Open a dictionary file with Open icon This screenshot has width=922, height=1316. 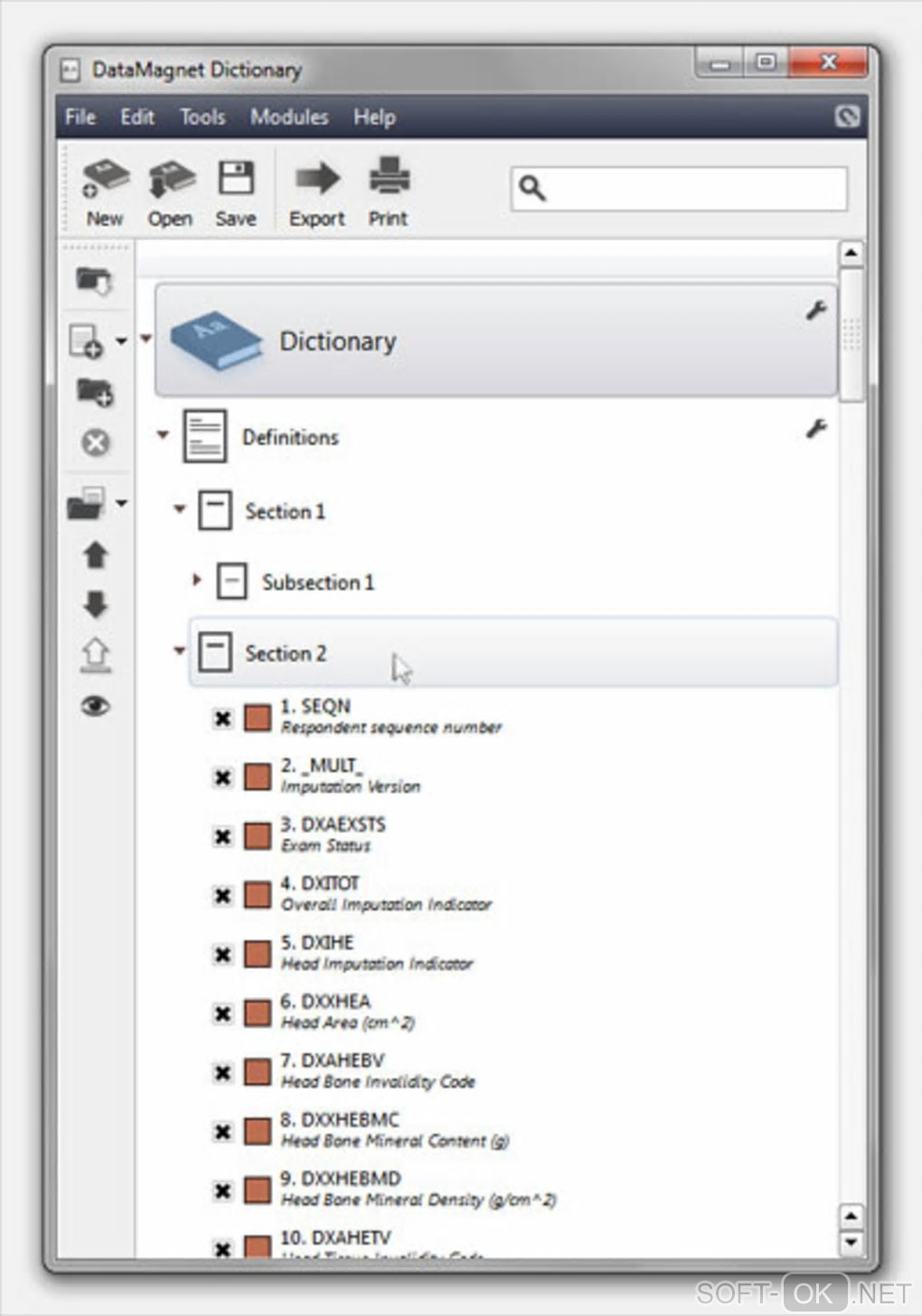click(x=171, y=179)
